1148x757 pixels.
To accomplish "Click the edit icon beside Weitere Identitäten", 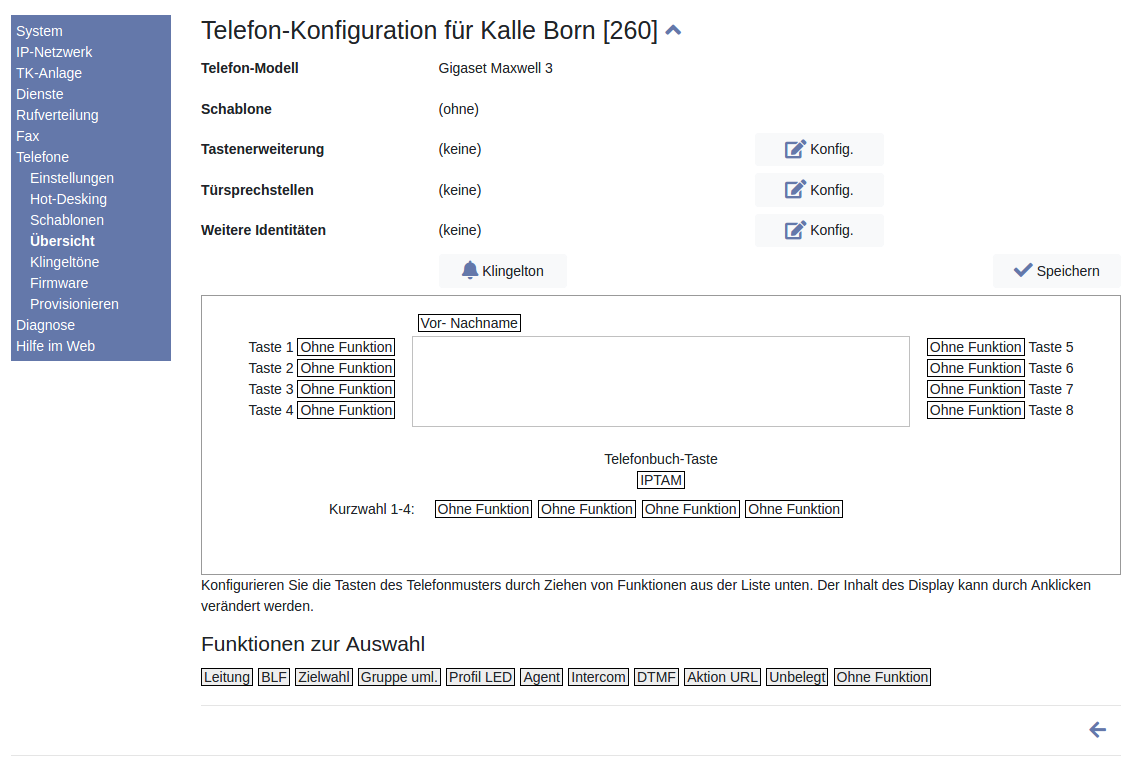I will [x=795, y=230].
